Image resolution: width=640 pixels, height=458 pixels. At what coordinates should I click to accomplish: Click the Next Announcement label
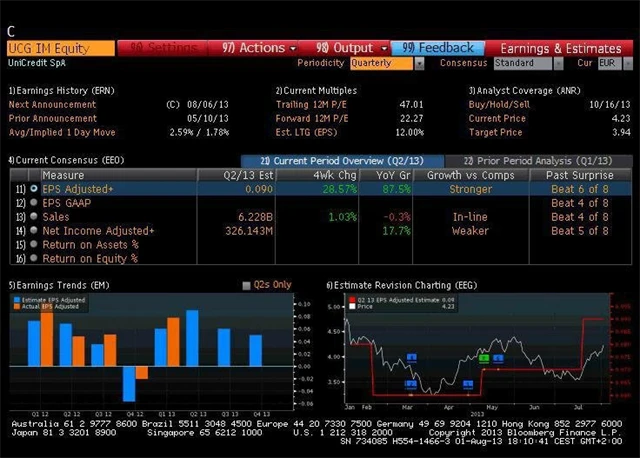[x=52, y=104]
